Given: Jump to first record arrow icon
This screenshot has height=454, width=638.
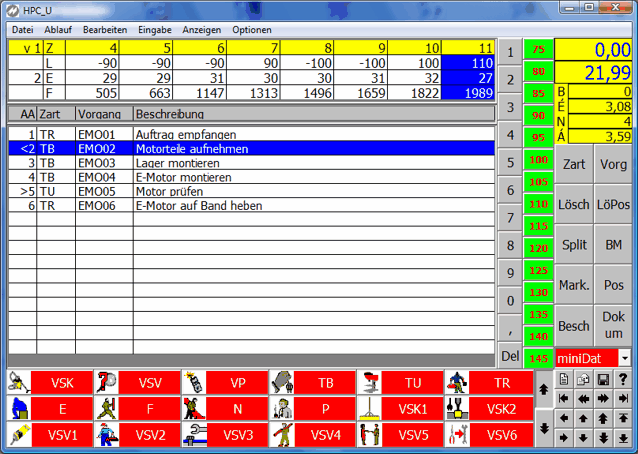Looking at the screenshot, I should point(564,398).
